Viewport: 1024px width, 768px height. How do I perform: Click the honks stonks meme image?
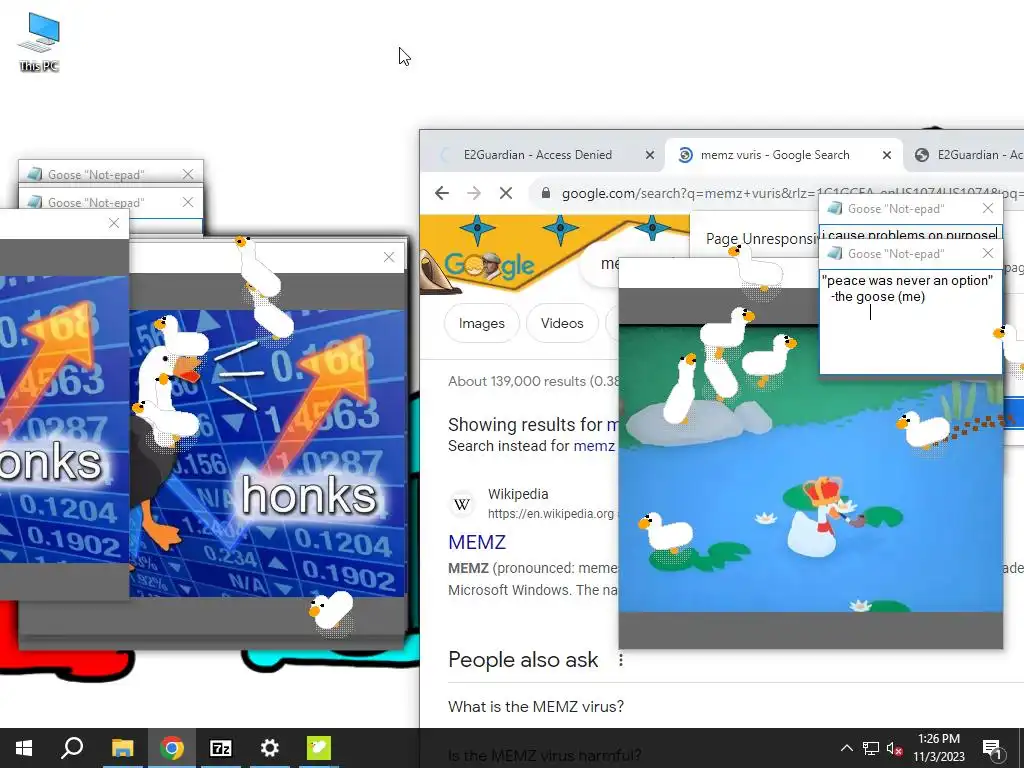(267, 453)
